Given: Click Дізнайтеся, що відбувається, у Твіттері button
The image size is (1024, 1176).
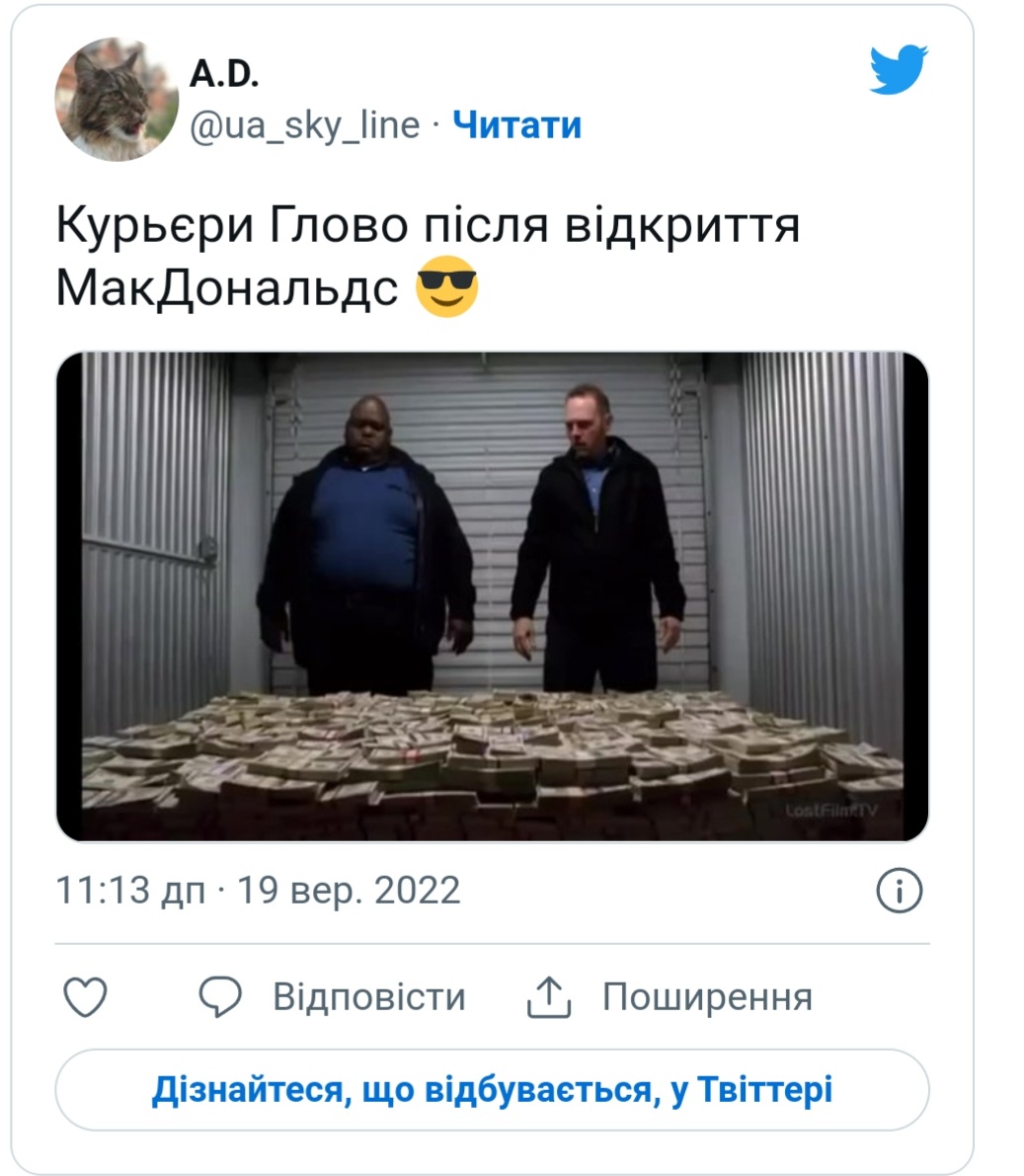Looking at the screenshot, I should click(x=492, y=1090).
